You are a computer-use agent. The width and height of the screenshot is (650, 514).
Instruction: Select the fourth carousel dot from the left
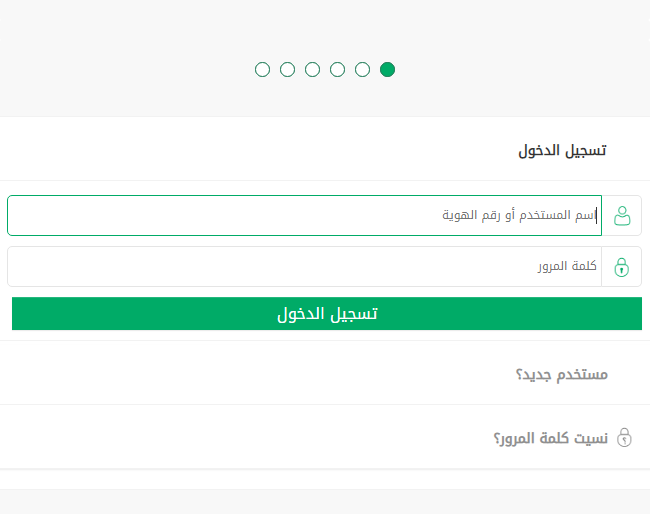click(x=337, y=70)
